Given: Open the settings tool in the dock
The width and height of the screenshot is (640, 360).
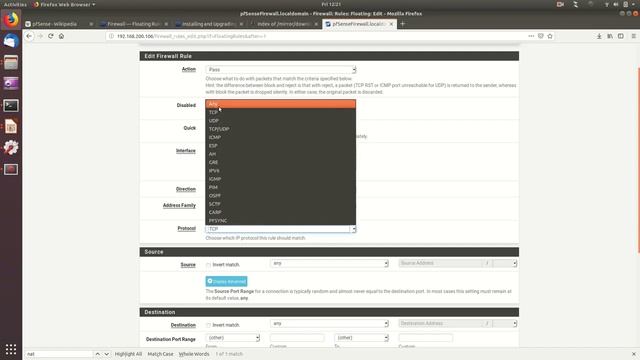Looking at the screenshot, I should pos(11,147).
